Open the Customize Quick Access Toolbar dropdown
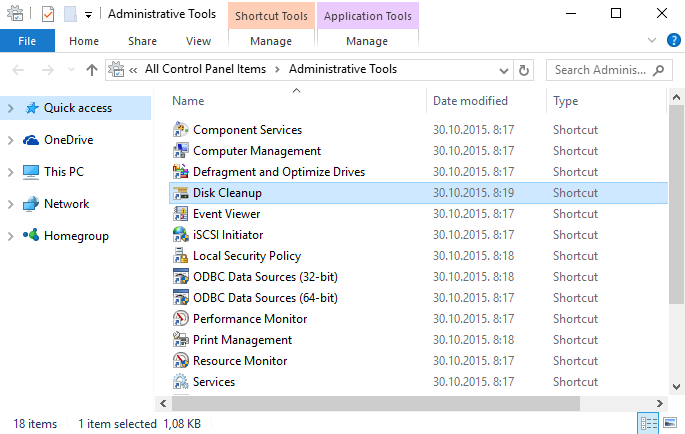The image size is (685, 434). [x=88, y=15]
